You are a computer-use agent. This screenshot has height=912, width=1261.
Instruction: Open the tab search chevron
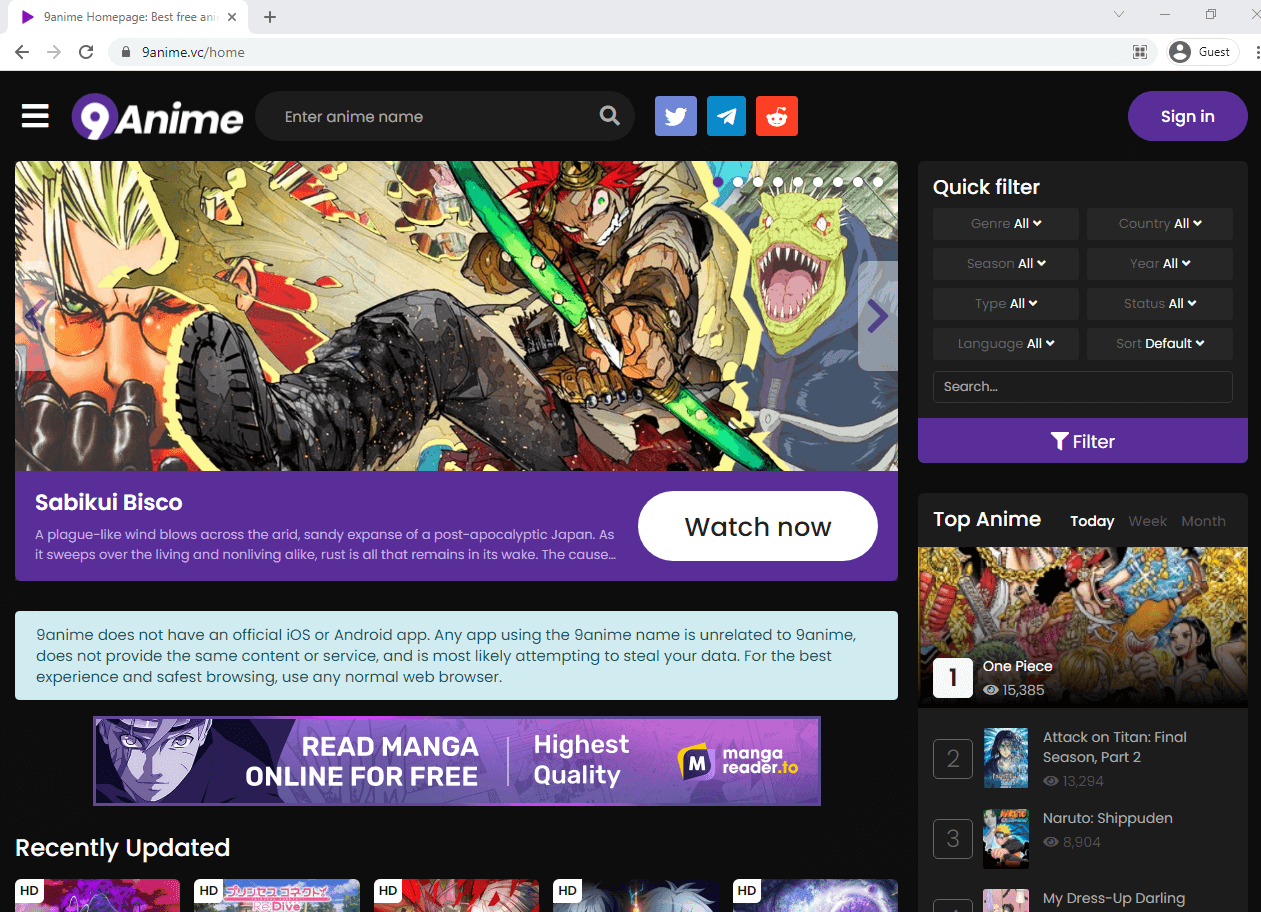[1119, 14]
